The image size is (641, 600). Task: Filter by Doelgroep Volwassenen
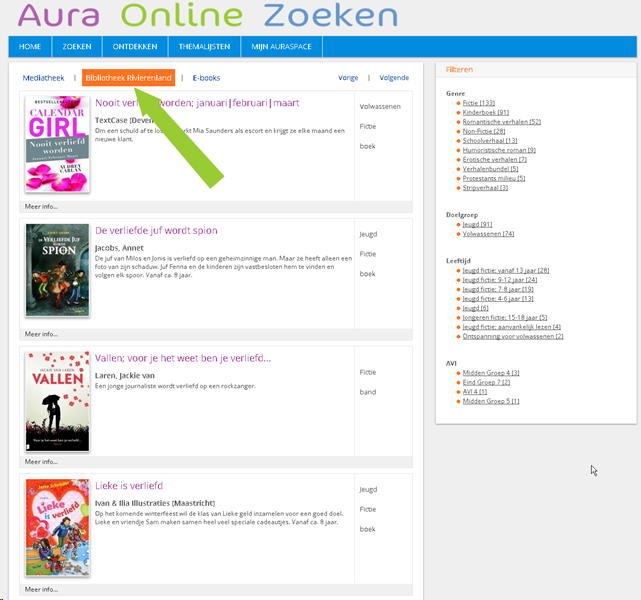pos(488,234)
